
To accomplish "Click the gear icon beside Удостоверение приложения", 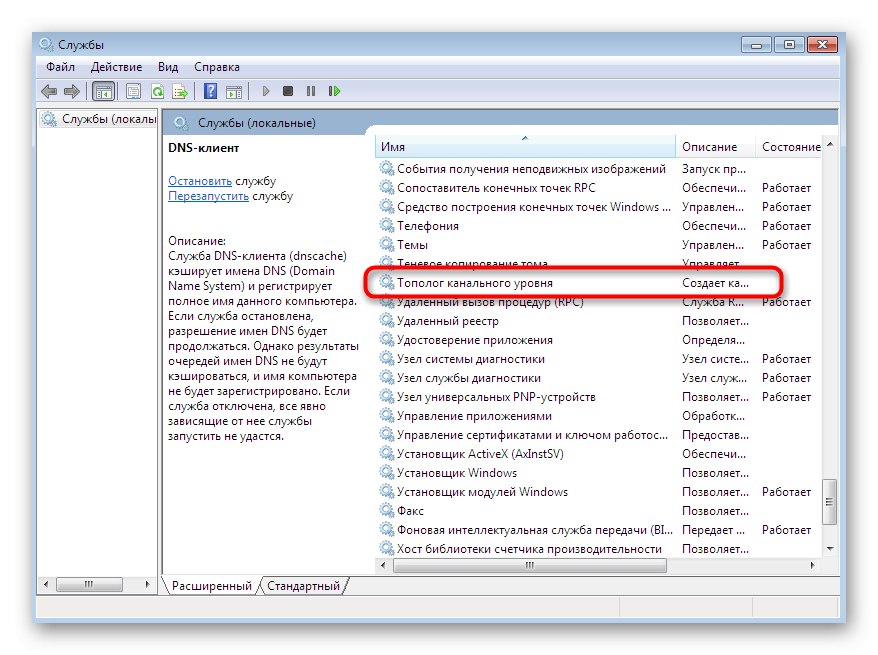I will coord(386,339).
